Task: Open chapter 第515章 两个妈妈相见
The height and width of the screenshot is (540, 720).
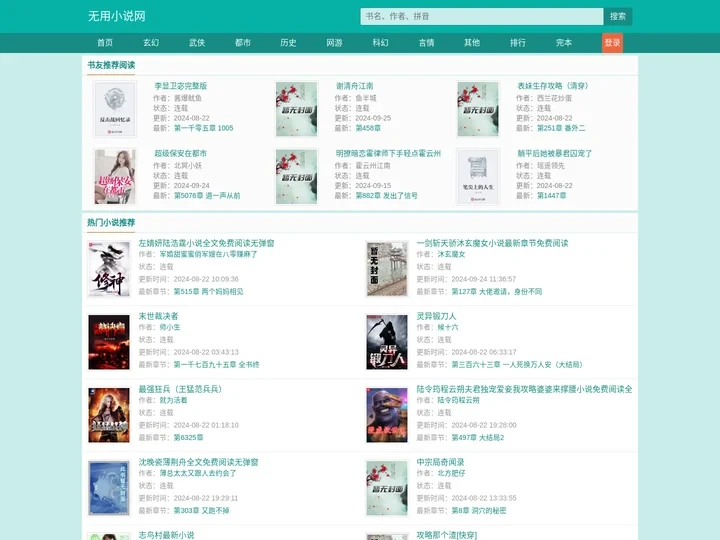Action: [x=208, y=292]
